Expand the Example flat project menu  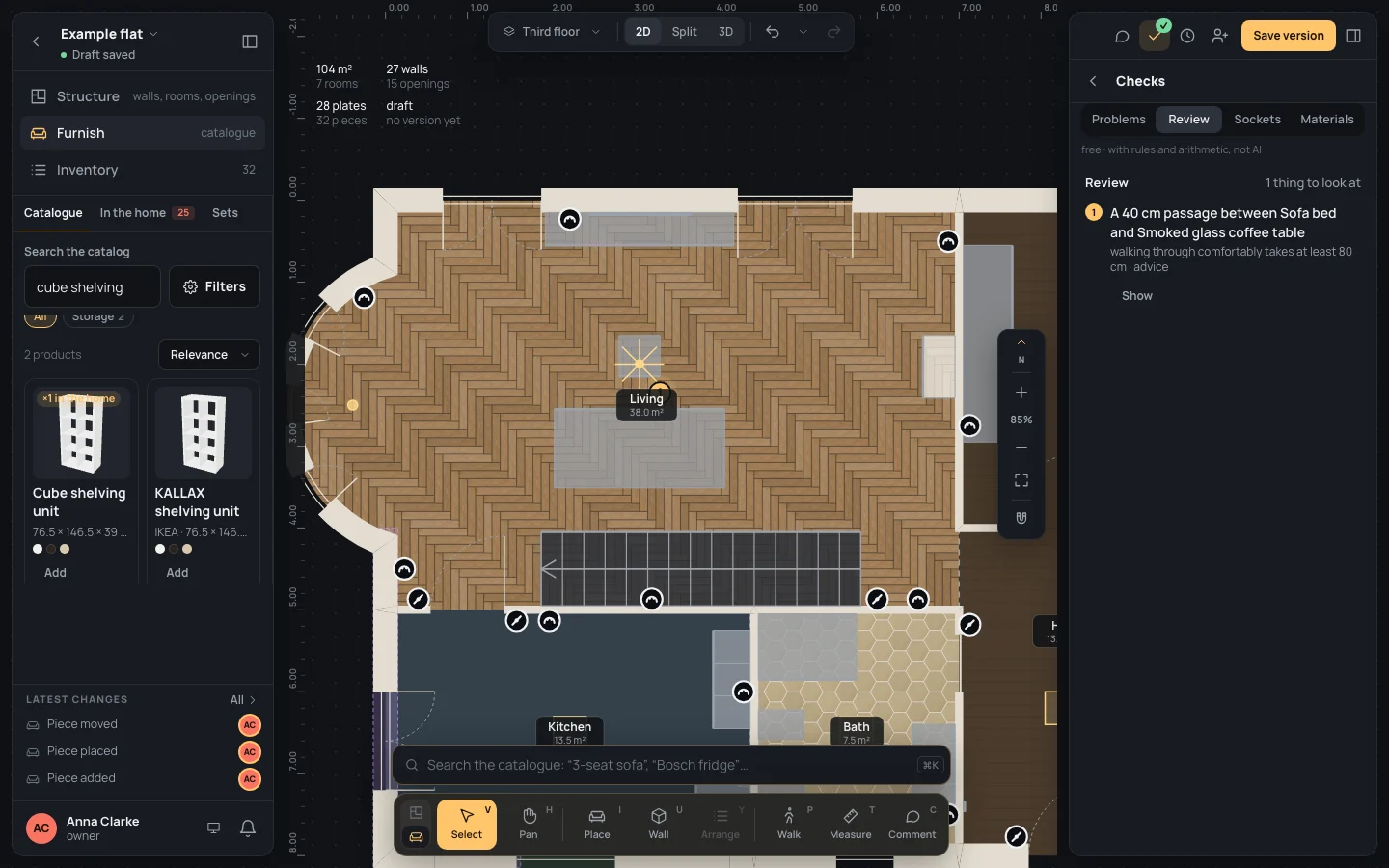109,34
